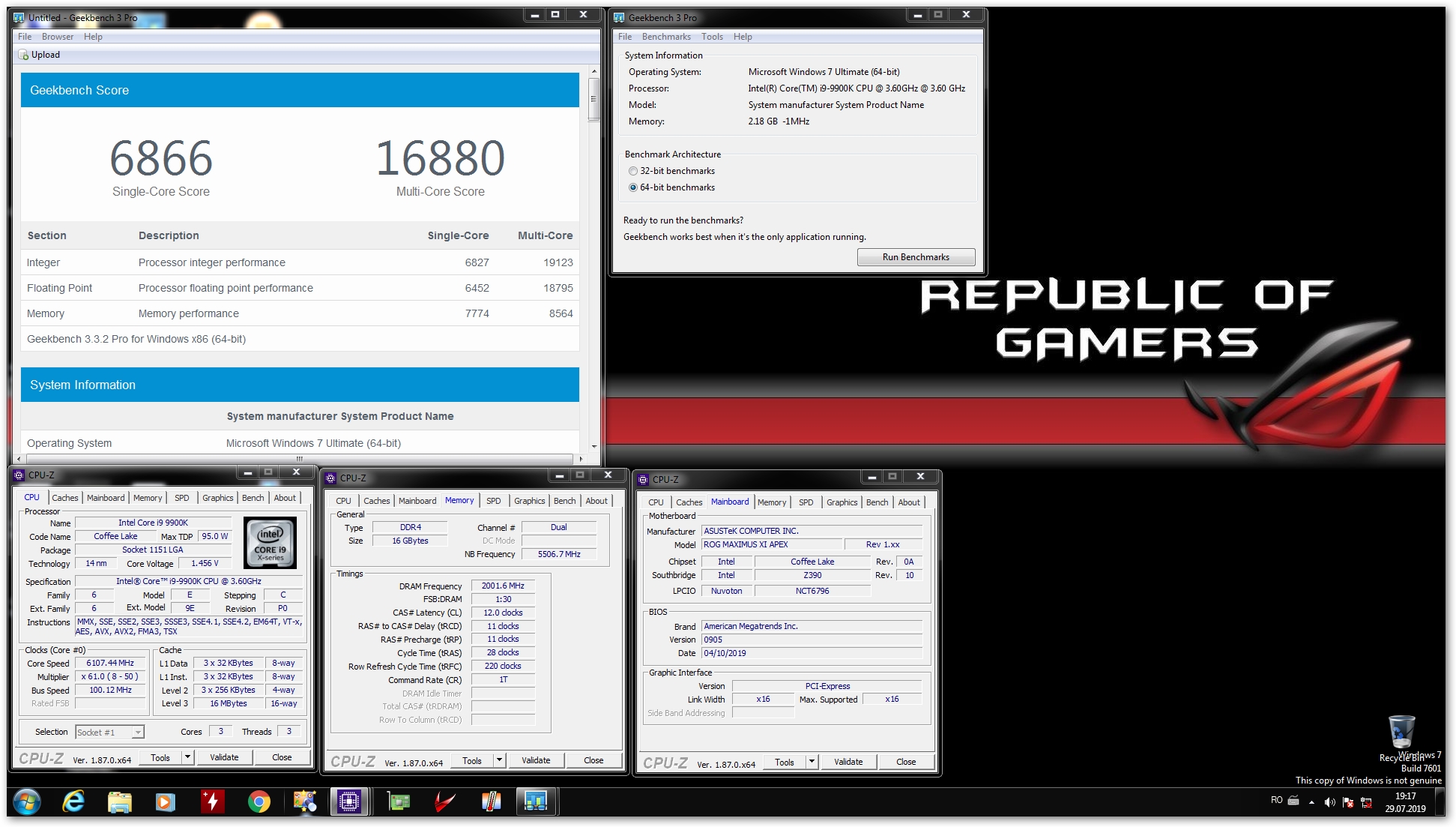1456x827 pixels.
Task: Click Validate in CPU-Z Memory window
Action: [536, 760]
